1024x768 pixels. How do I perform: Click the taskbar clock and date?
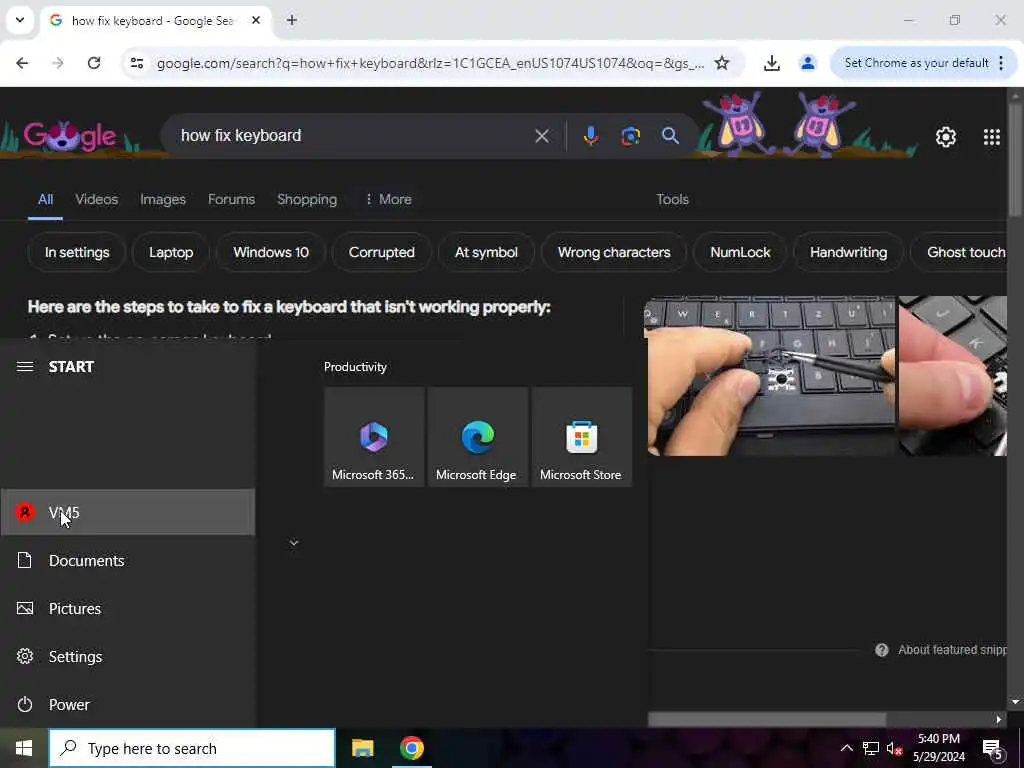coord(938,748)
